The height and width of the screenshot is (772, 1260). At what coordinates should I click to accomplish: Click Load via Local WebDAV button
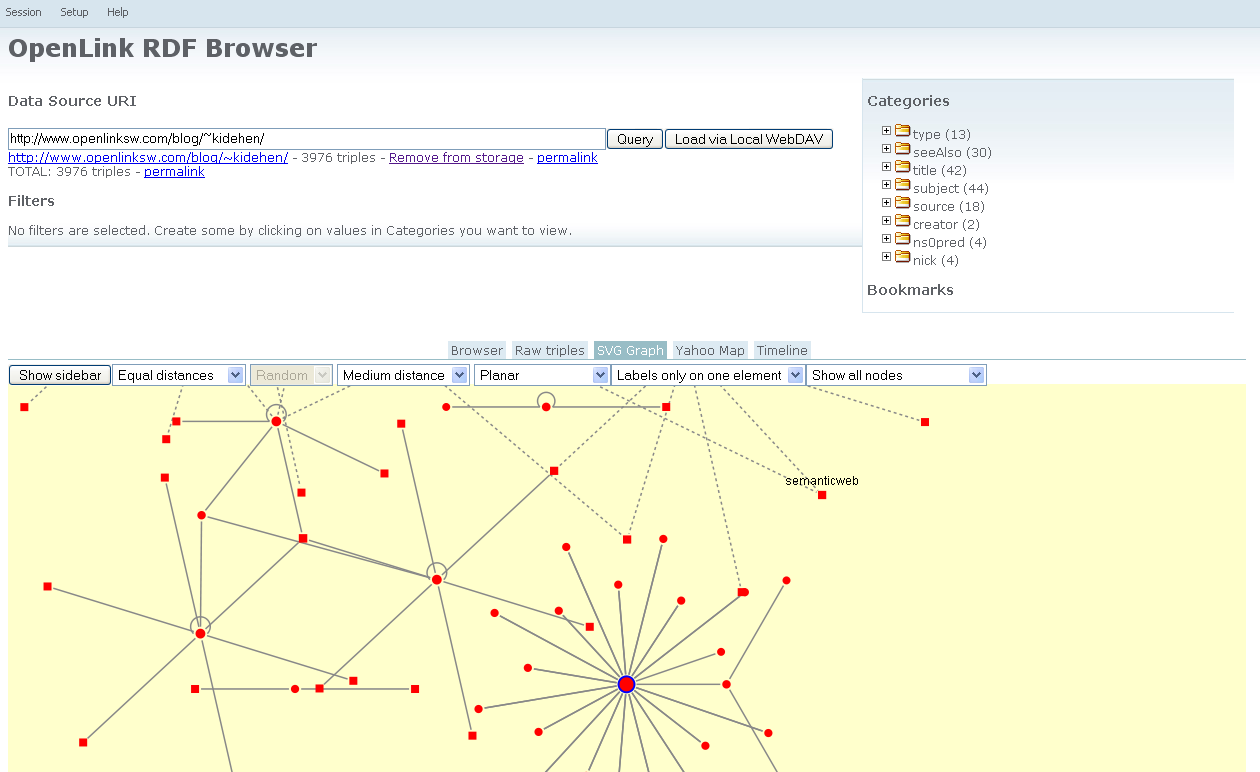pos(749,139)
